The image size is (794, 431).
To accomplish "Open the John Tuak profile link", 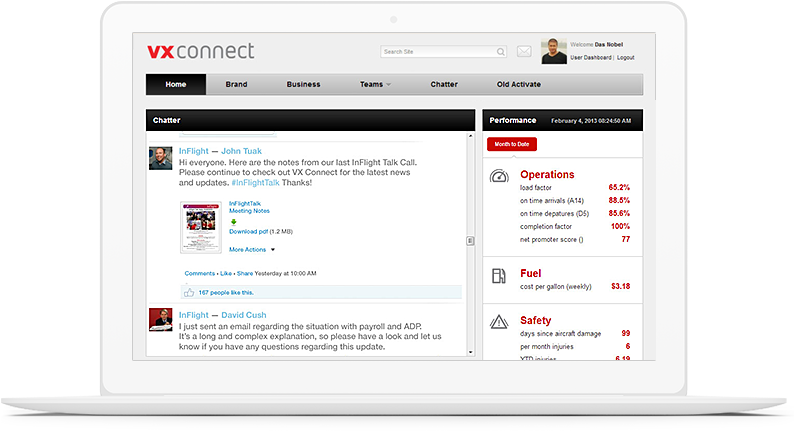I will coord(242,151).
